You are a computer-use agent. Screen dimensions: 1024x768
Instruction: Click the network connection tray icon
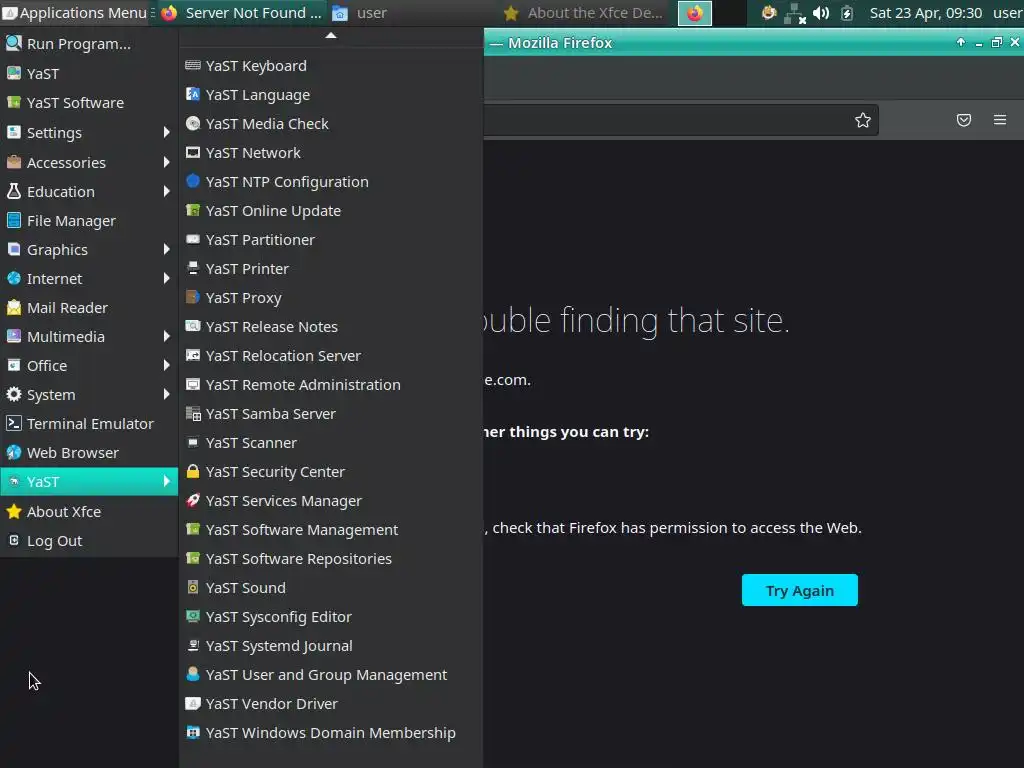[795, 13]
